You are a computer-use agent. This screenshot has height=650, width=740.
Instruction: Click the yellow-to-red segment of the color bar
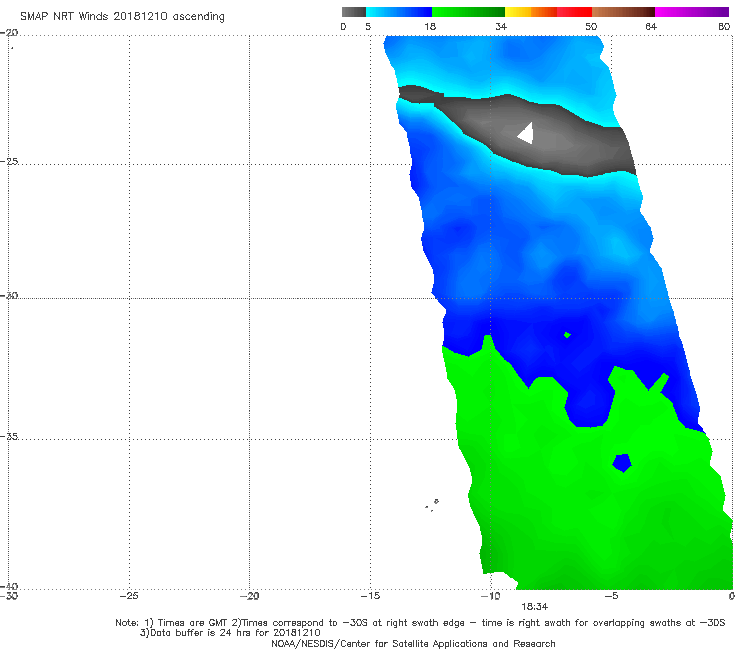coord(548,12)
